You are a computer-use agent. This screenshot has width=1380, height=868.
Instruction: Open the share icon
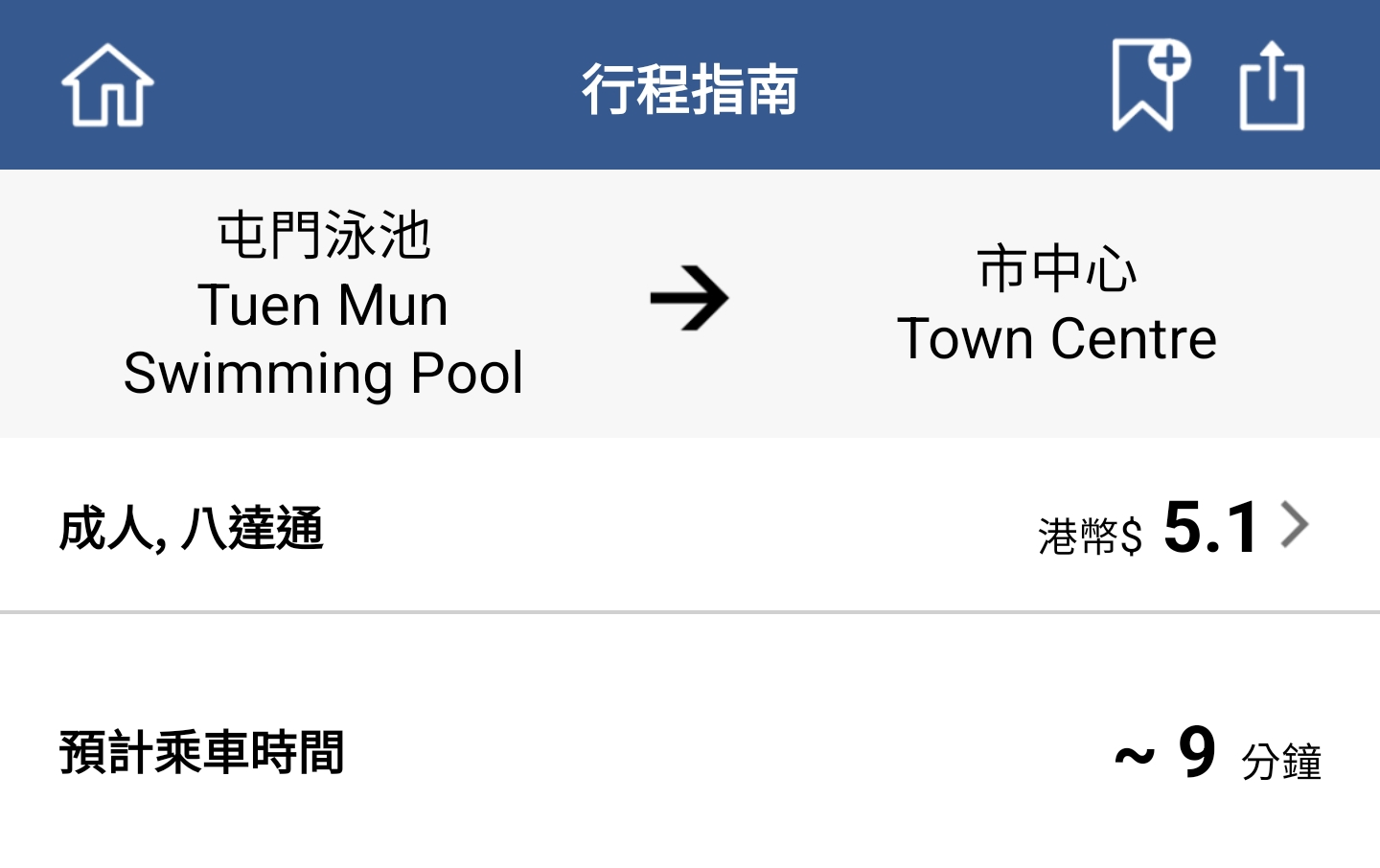[1272, 85]
